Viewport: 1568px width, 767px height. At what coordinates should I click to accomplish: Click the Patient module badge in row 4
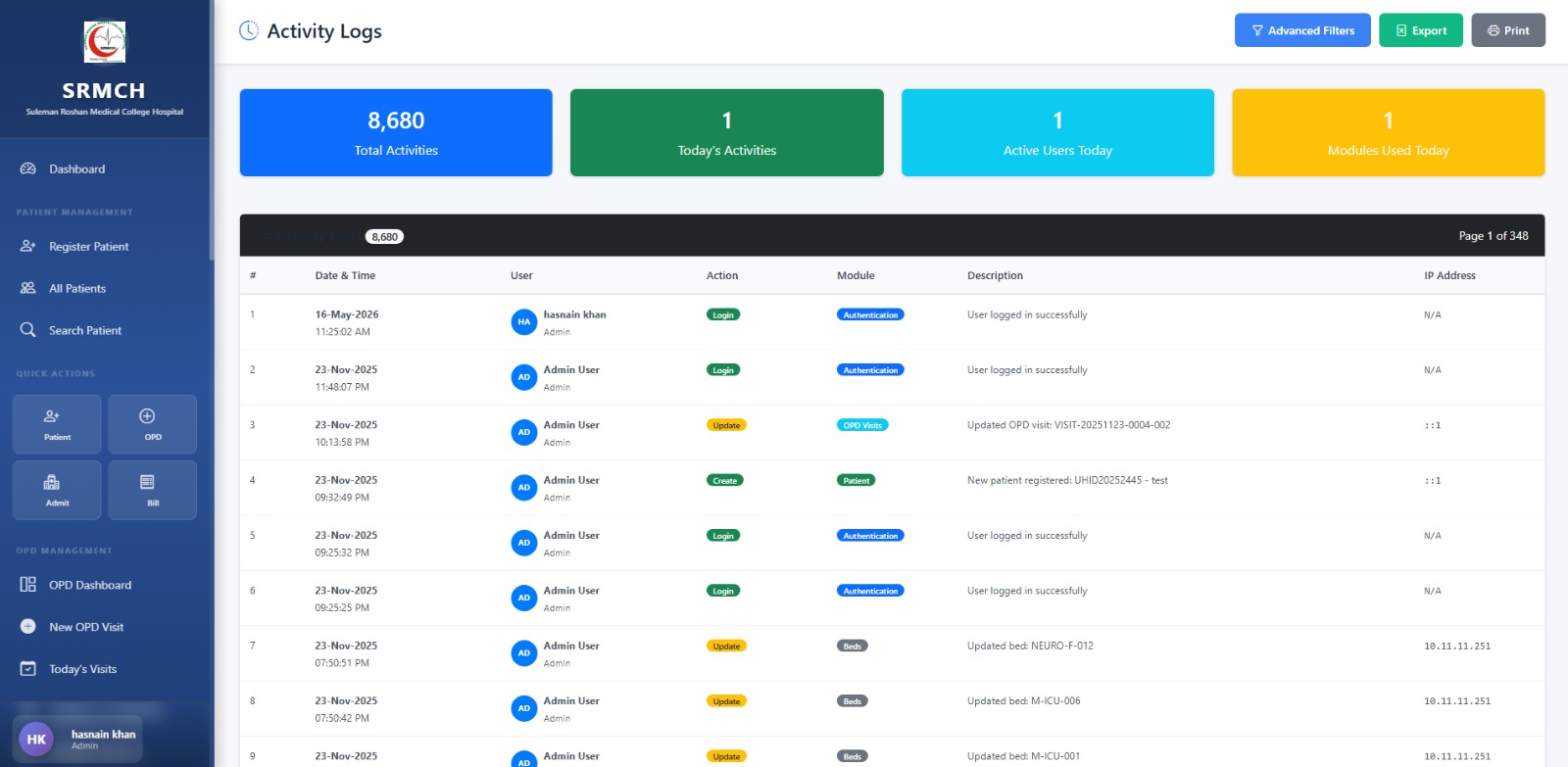click(857, 480)
